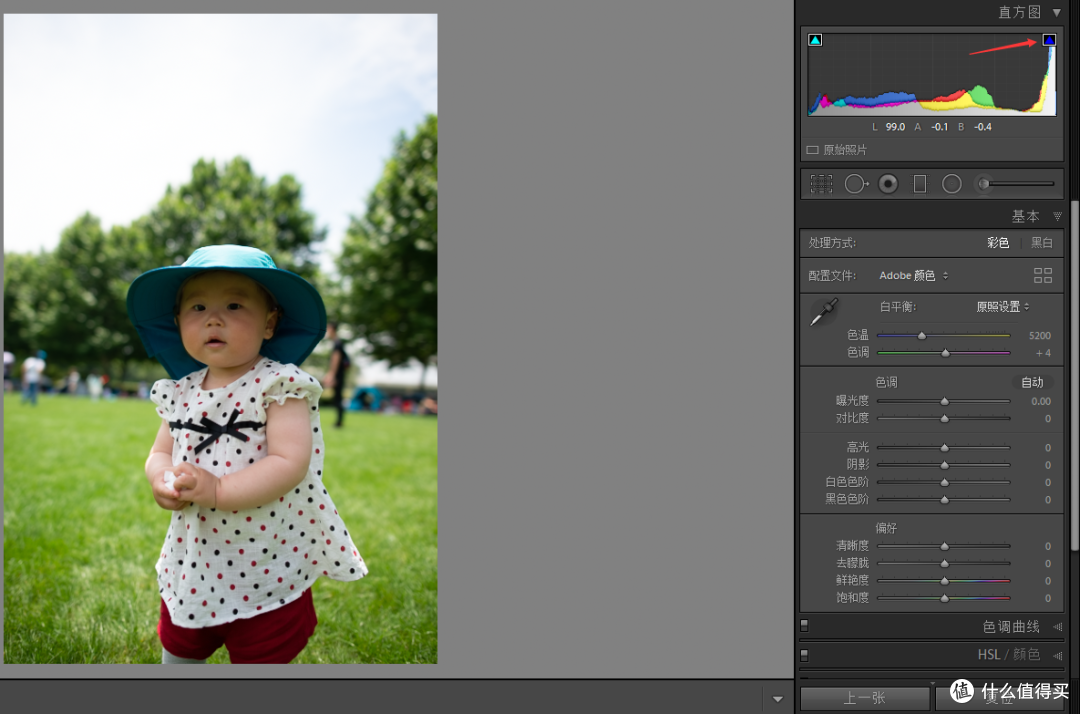Toggle the 色调曲线 panel switch
1080x714 pixels.
(804, 625)
